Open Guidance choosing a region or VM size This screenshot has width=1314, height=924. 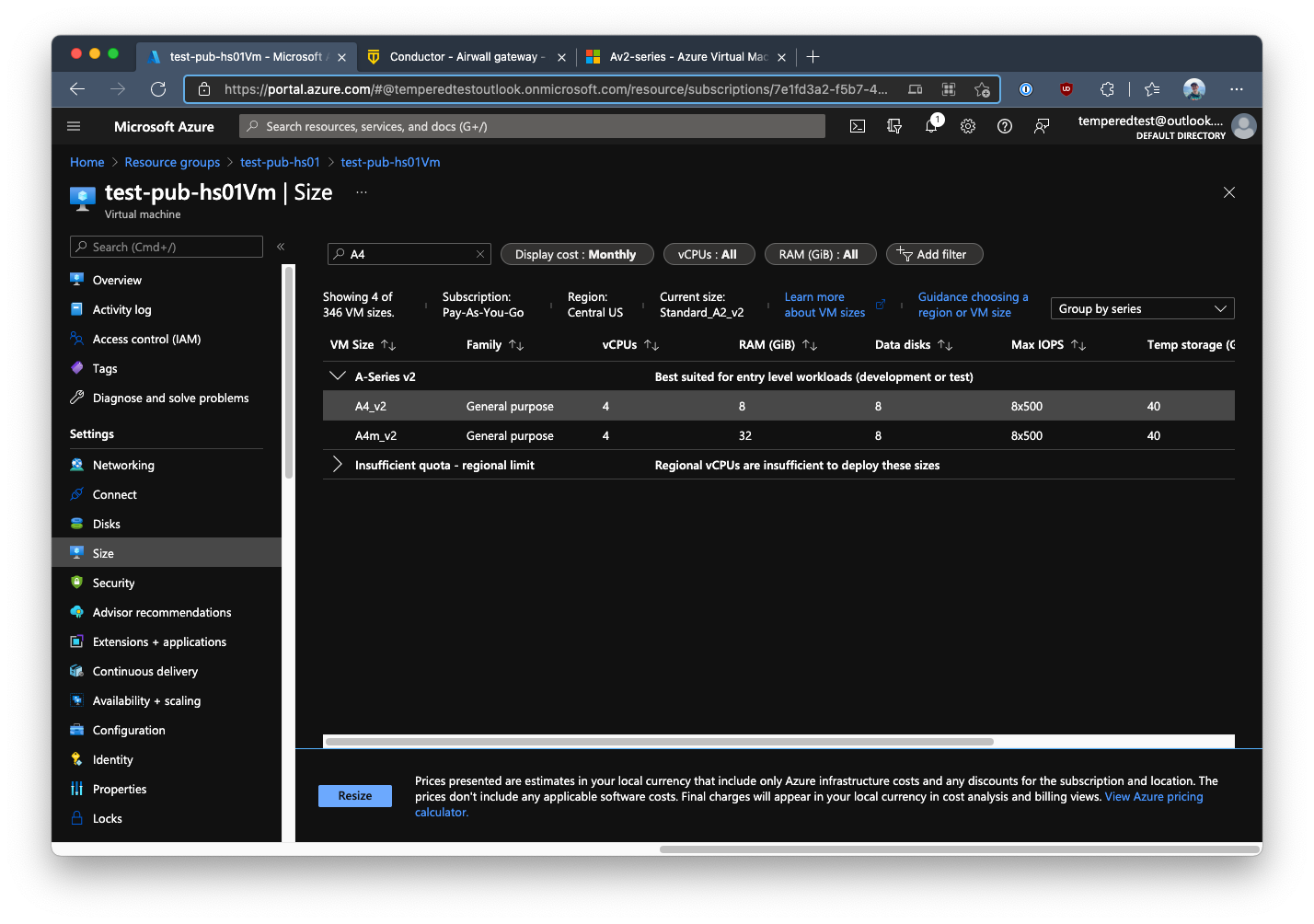(973, 305)
